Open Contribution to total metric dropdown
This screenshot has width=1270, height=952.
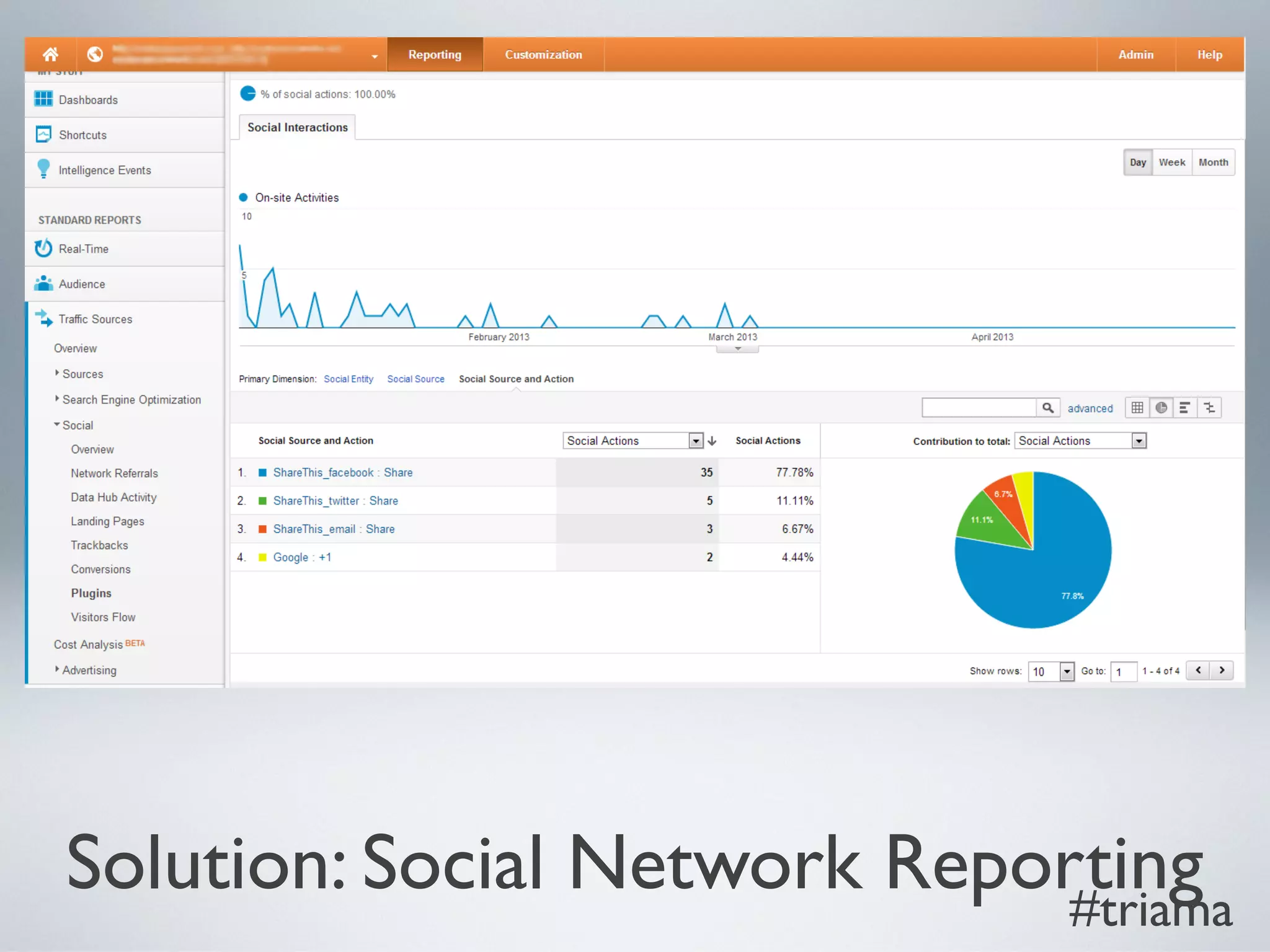tap(1081, 441)
